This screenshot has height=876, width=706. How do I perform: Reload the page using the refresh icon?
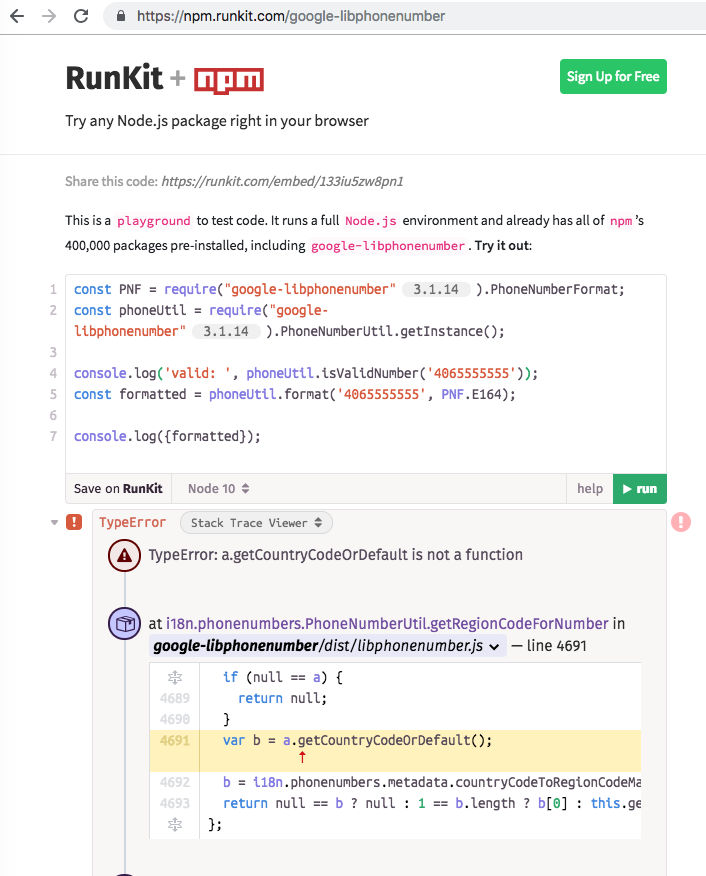pyautogui.click(x=81, y=16)
